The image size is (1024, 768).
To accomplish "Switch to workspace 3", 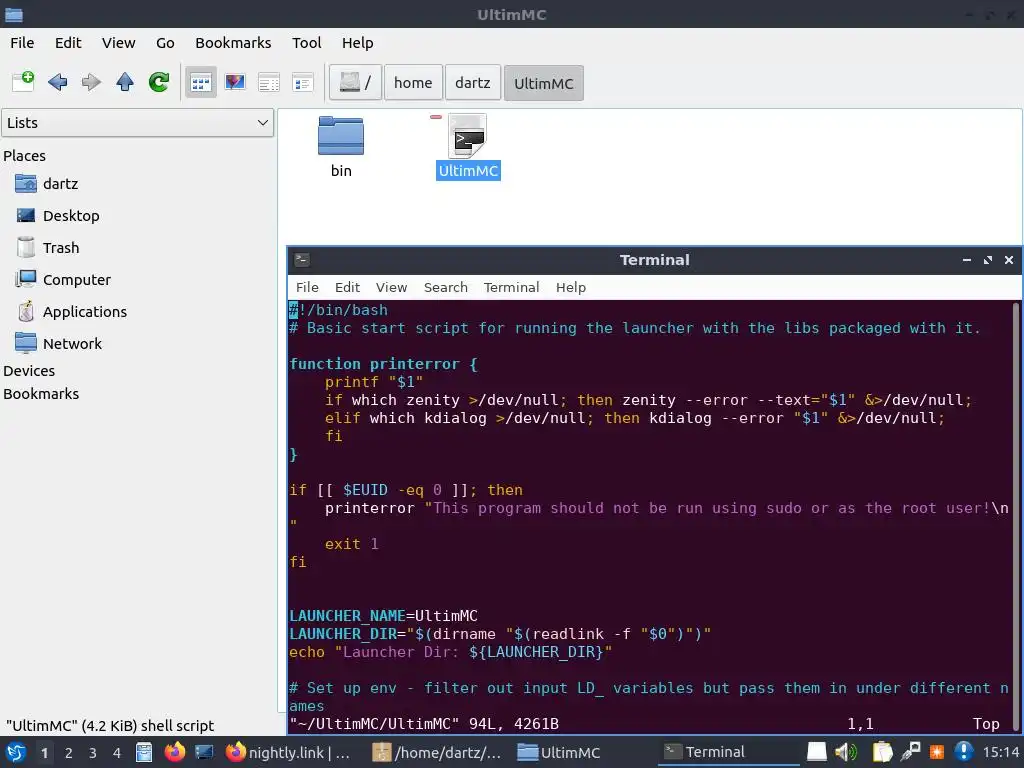I will coord(93,753).
